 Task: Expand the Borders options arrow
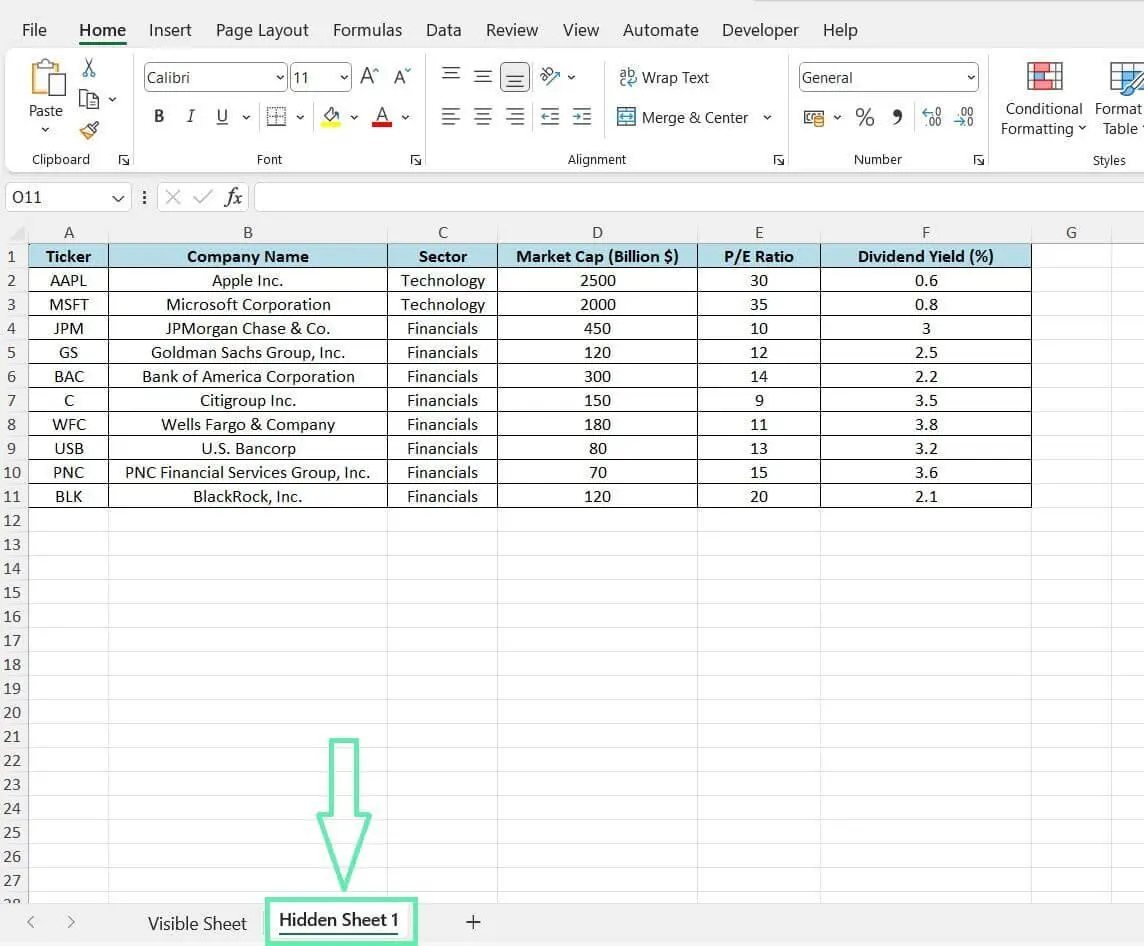pos(300,117)
